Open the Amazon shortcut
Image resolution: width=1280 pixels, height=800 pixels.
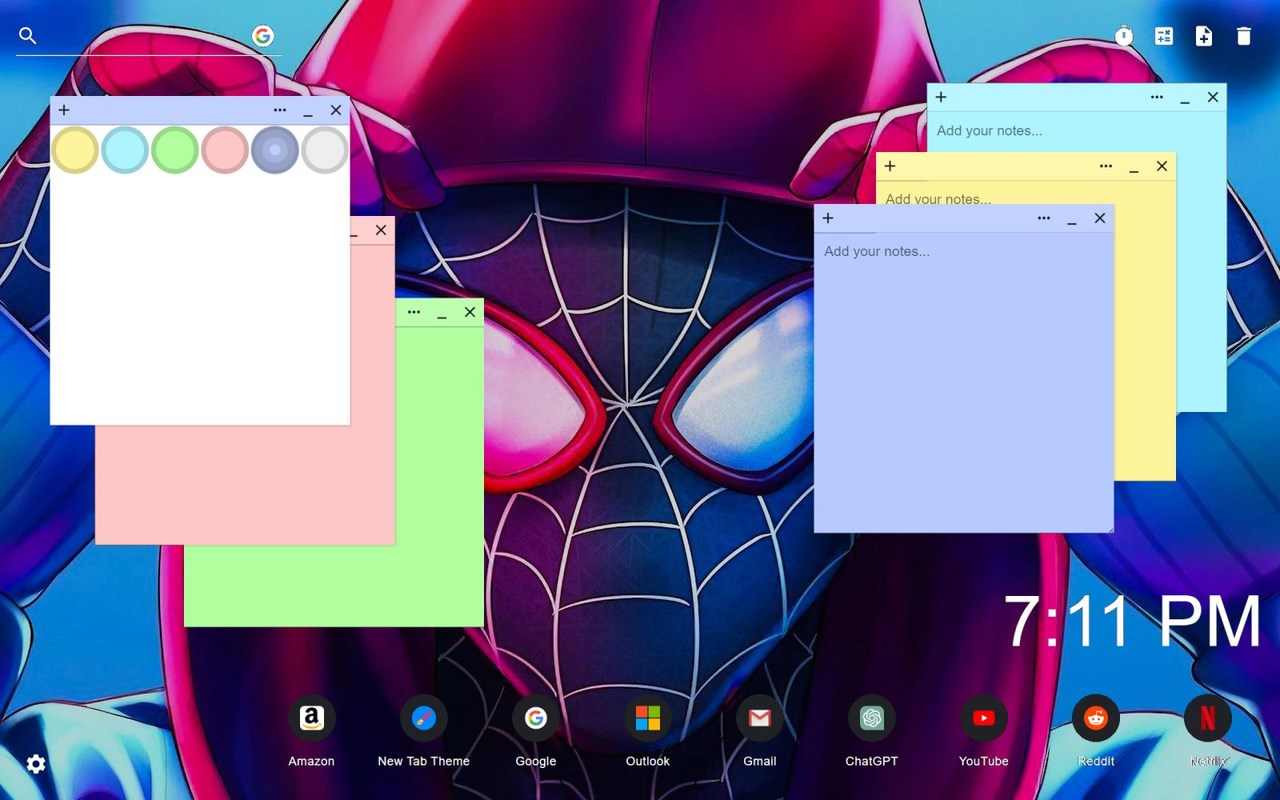pyautogui.click(x=312, y=718)
